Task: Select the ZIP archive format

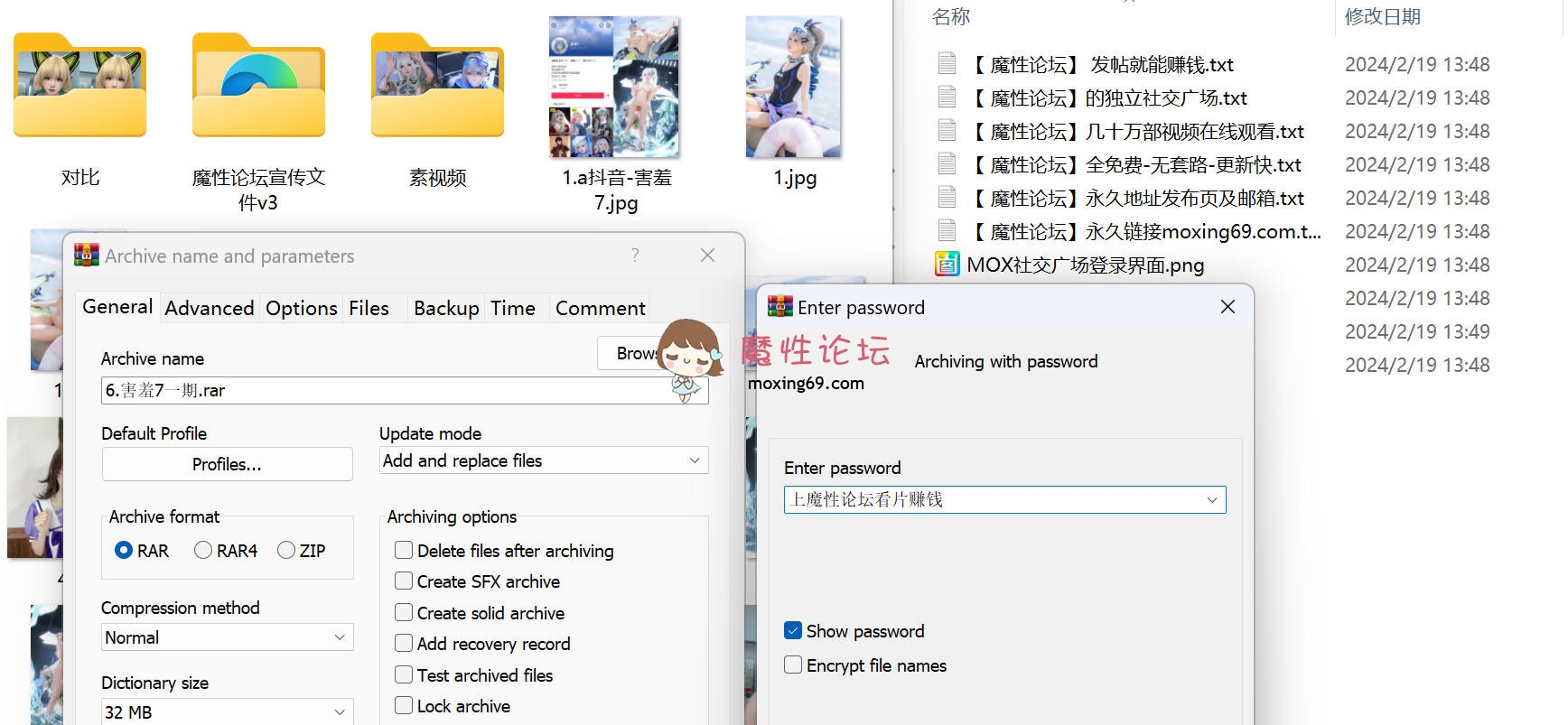Action: tap(286, 550)
